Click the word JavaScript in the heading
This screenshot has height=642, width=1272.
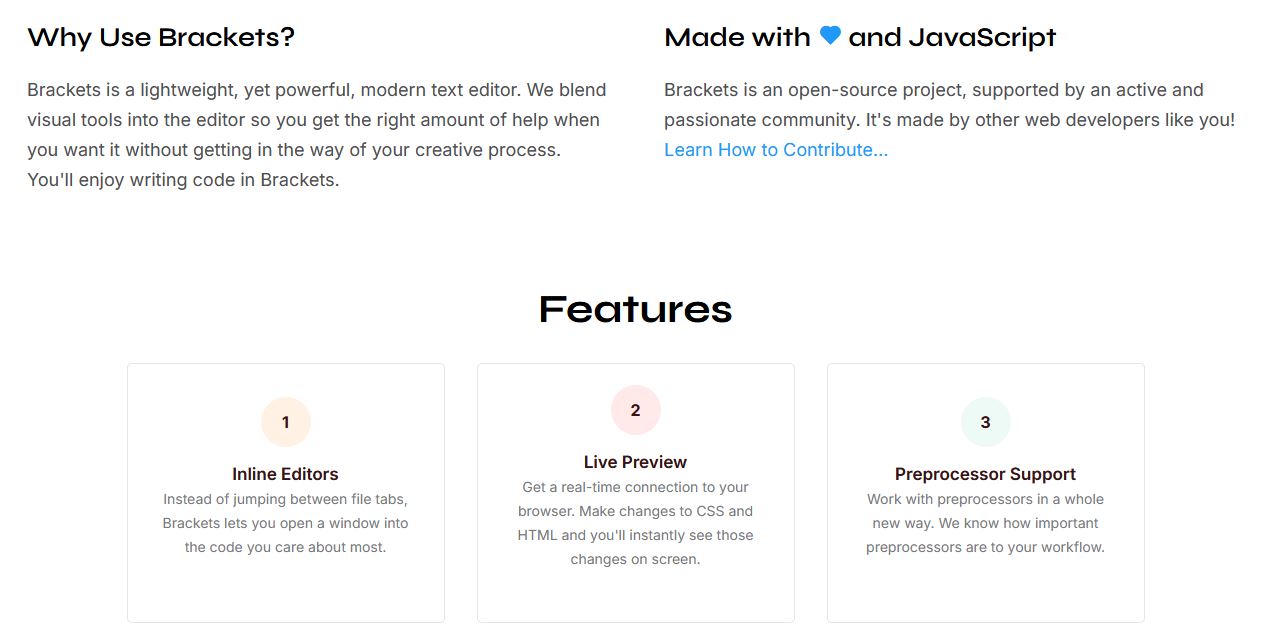982,38
